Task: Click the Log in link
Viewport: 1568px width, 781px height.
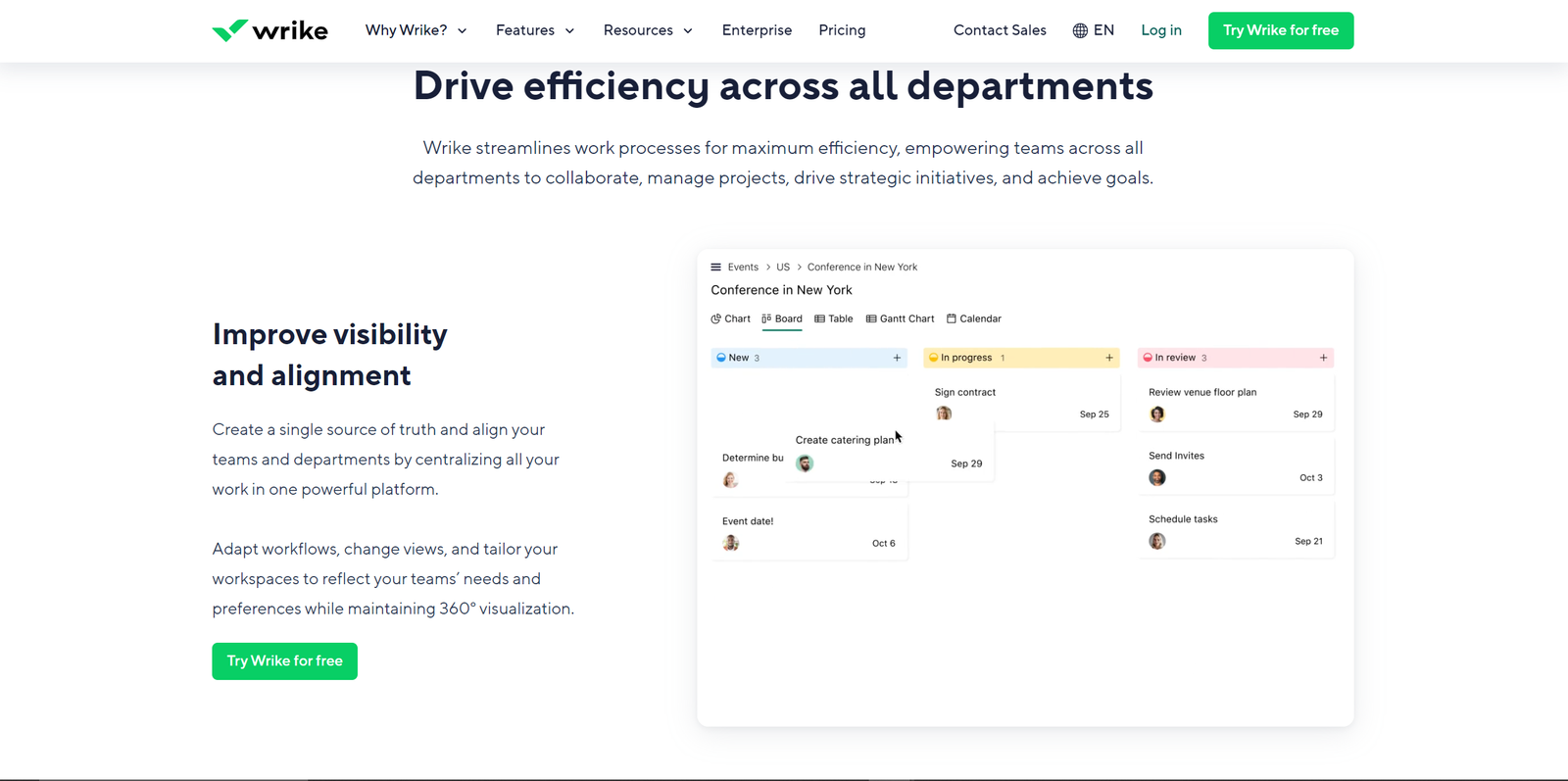Action: point(1161,30)
